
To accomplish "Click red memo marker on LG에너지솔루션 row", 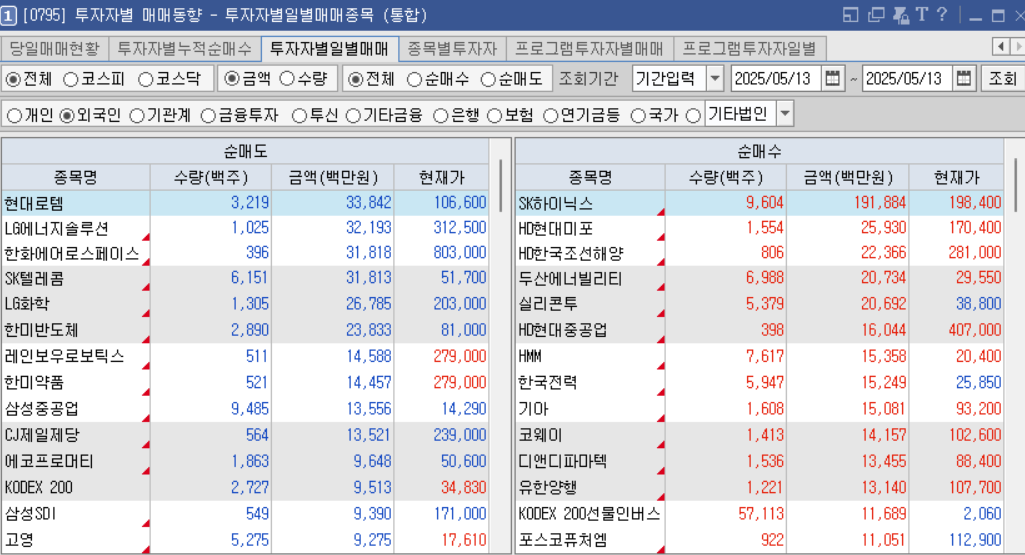I will [146, 237].
